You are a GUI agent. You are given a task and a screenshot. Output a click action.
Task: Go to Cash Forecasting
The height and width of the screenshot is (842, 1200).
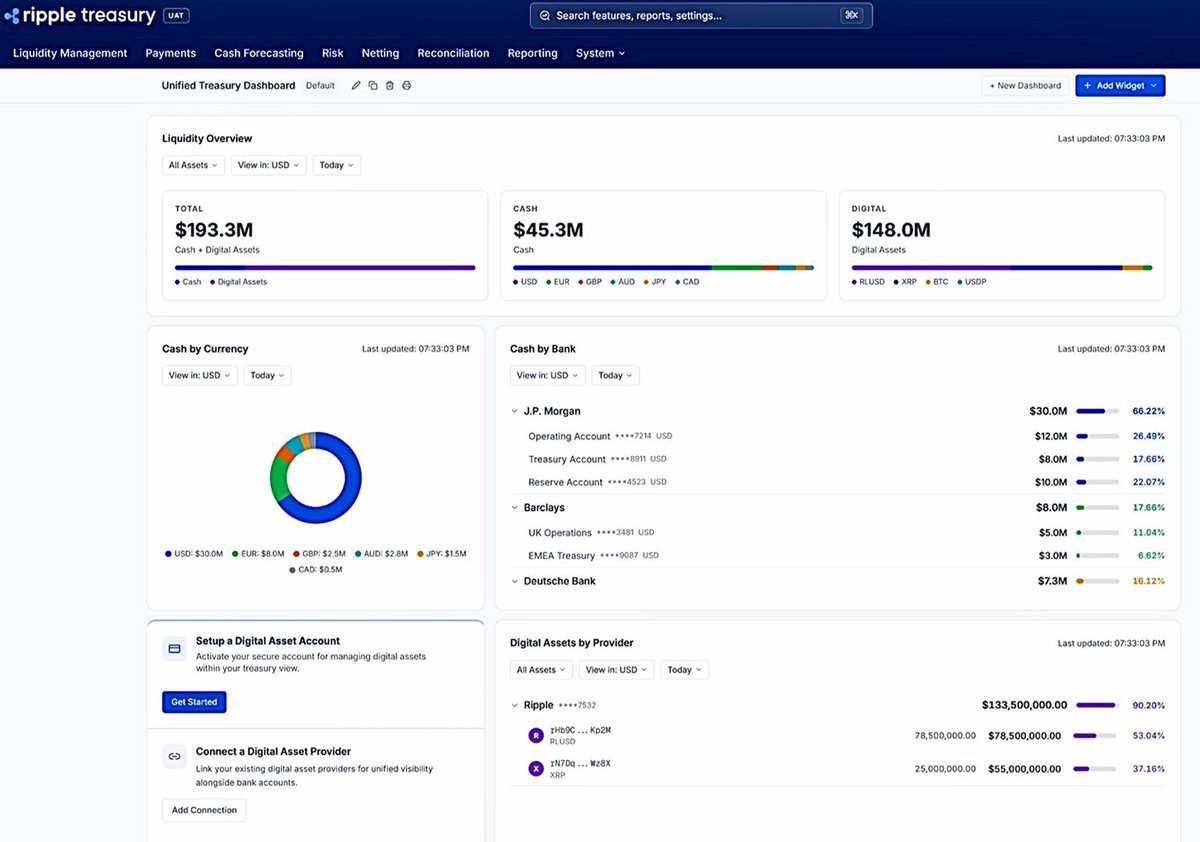coord(259,53)
